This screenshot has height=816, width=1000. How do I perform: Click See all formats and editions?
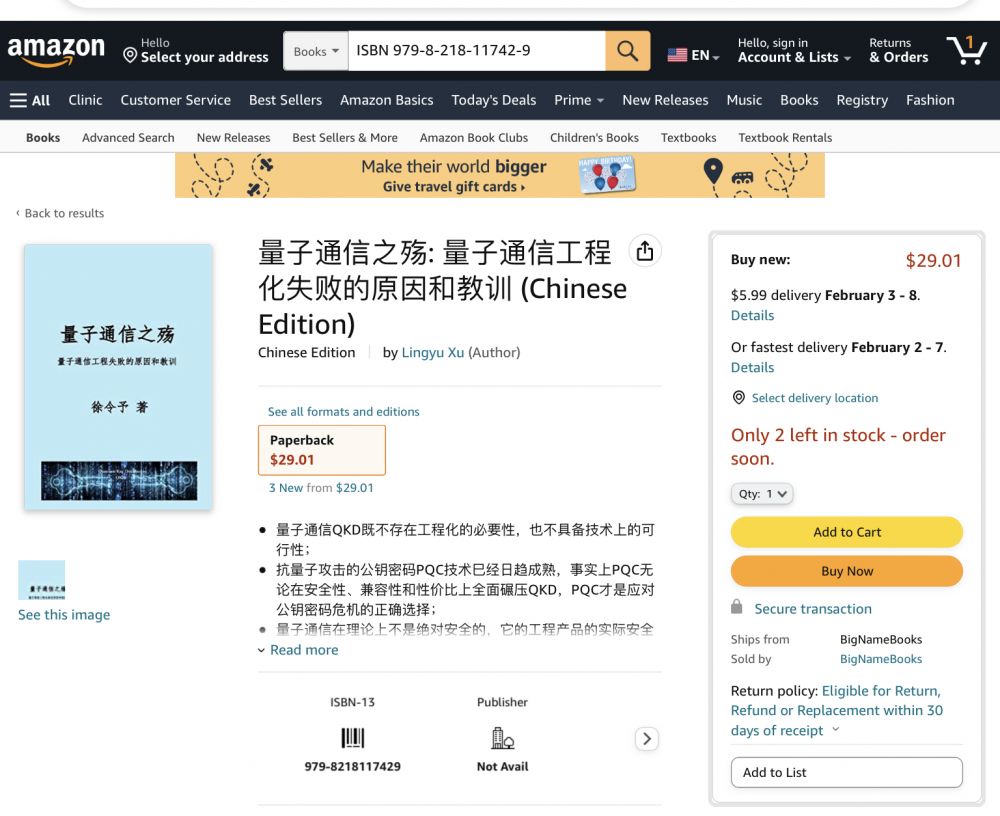pos(344,412)
